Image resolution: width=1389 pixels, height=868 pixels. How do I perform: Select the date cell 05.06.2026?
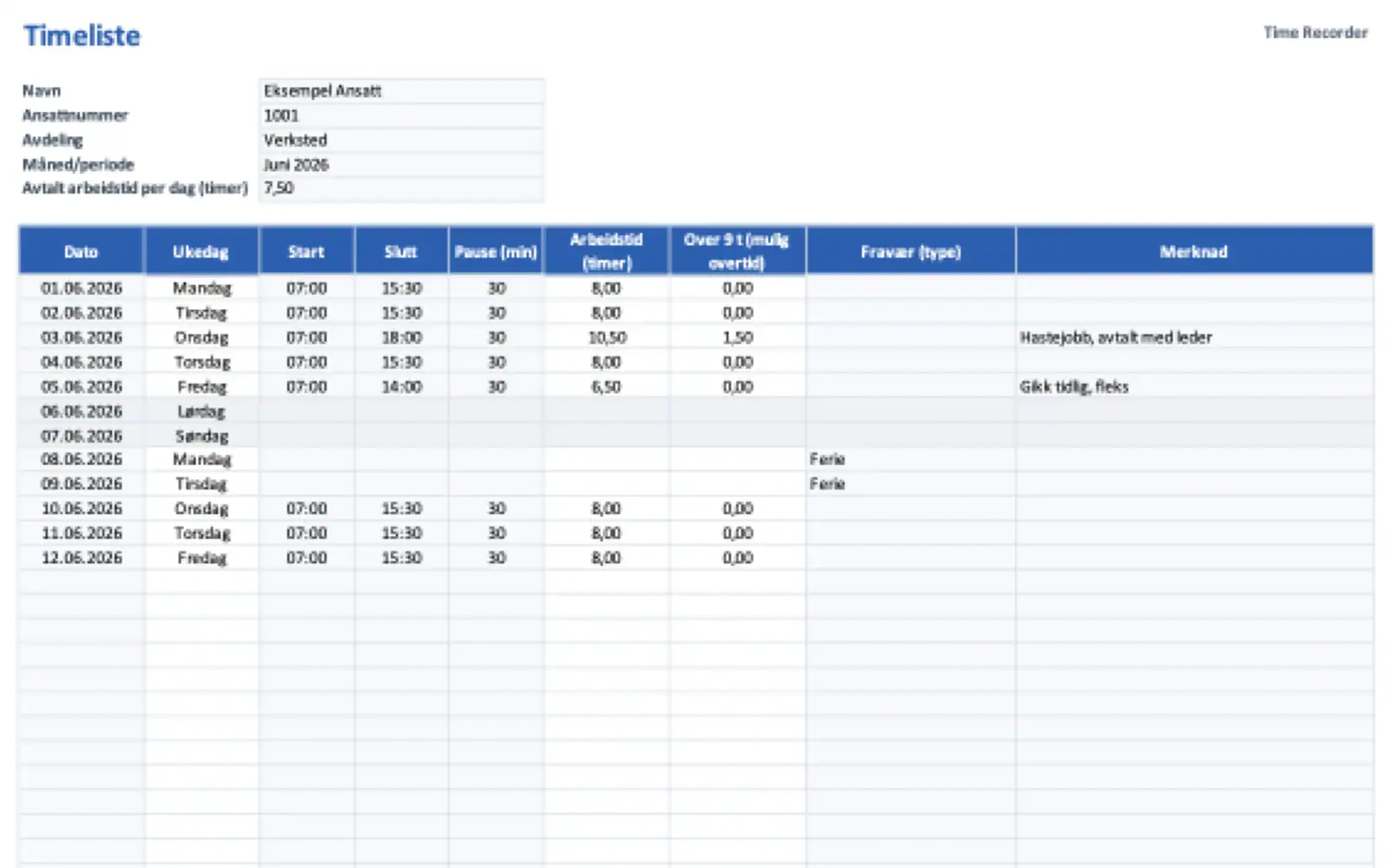click(82, 387)
